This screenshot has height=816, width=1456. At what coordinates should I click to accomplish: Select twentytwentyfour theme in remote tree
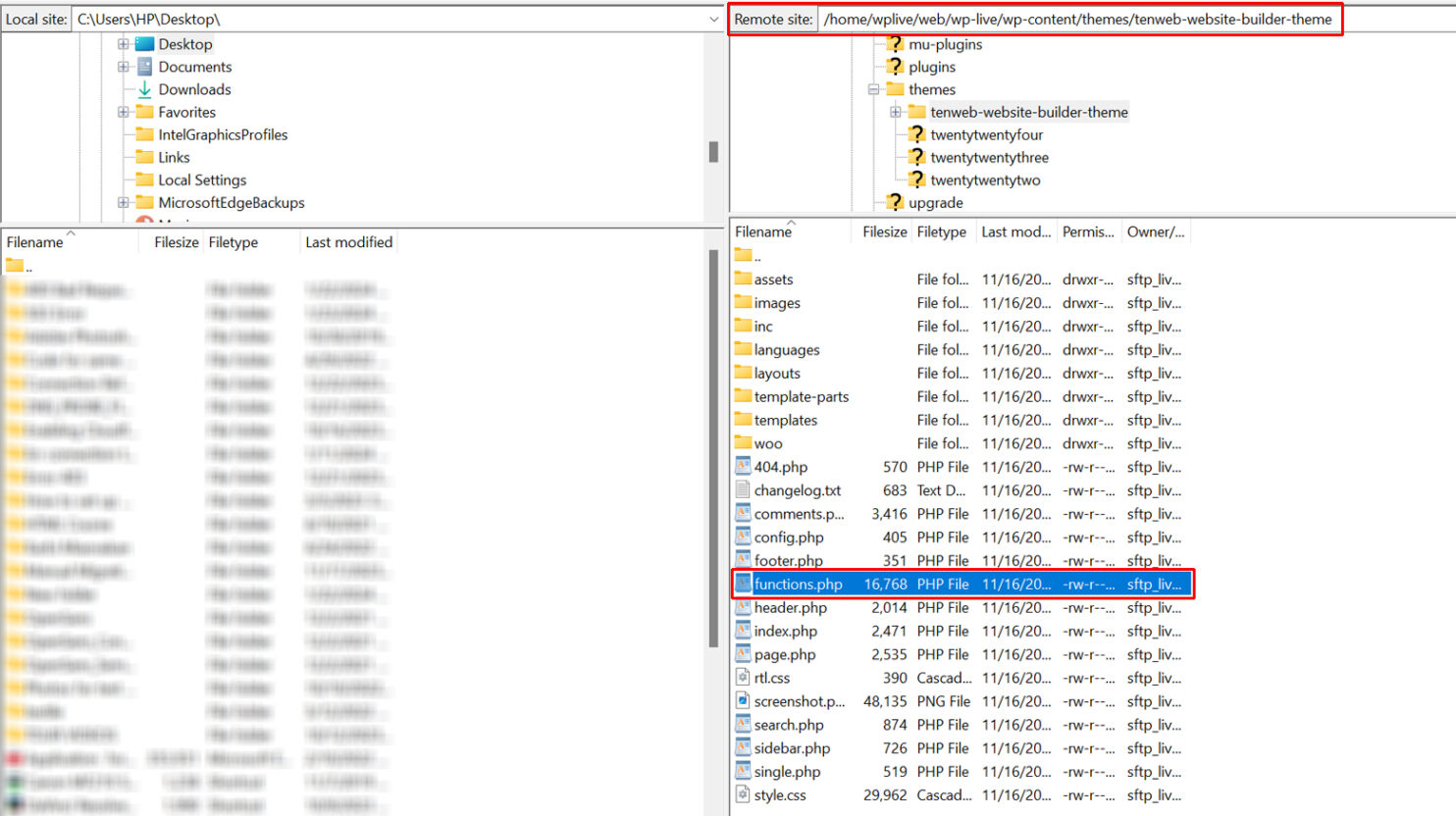[986, 134]
